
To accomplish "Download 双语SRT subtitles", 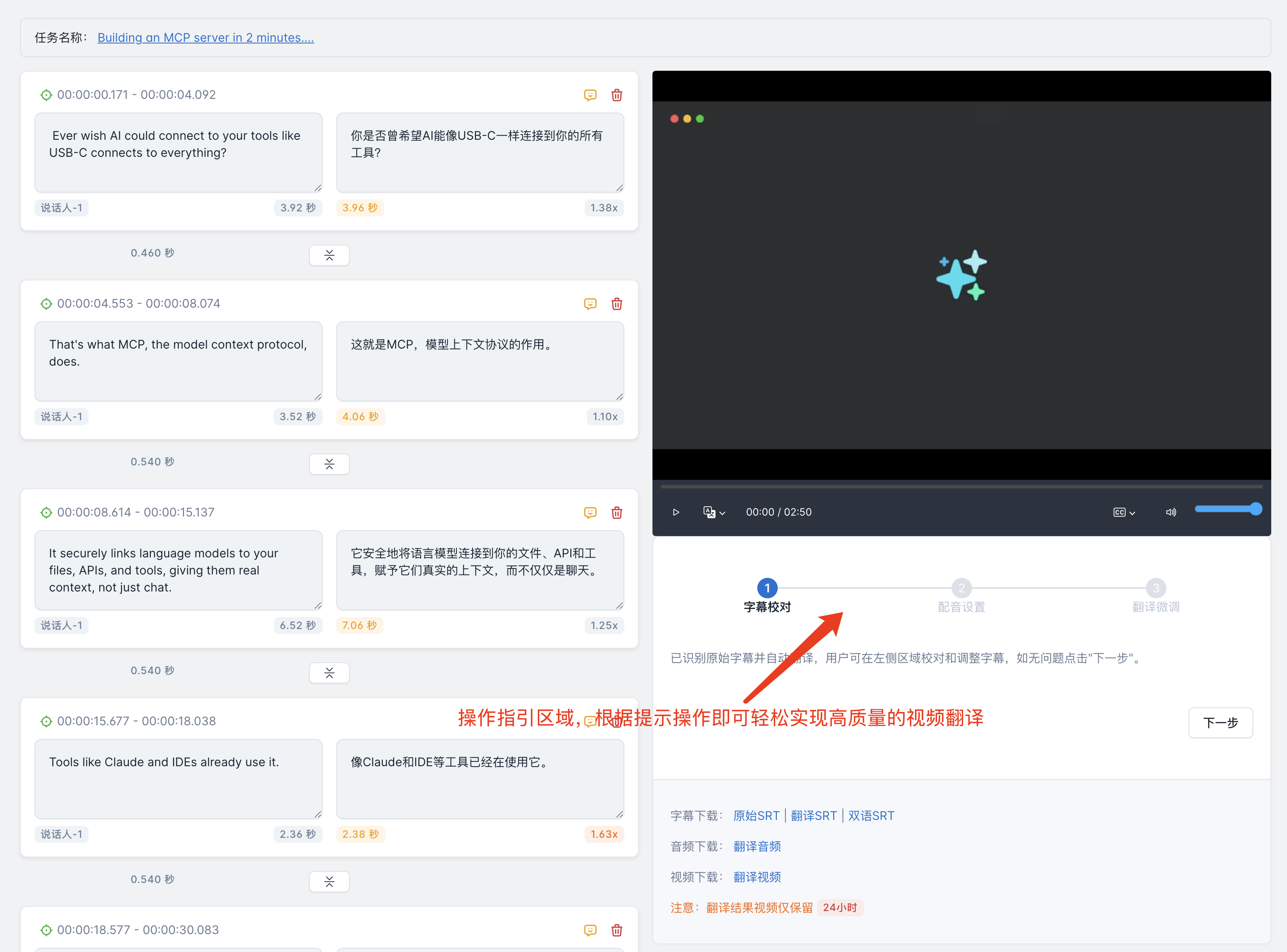I will [x=871, y=816].
